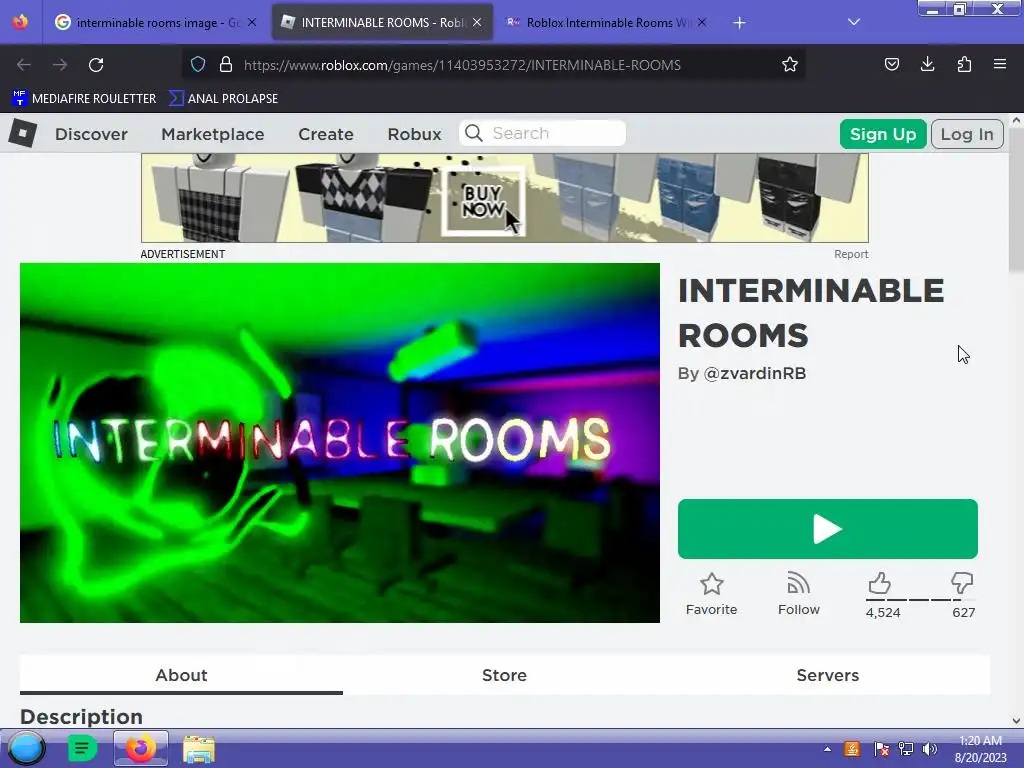Open the Servers tab
The image size is (1024, 768).
(827, 675)
